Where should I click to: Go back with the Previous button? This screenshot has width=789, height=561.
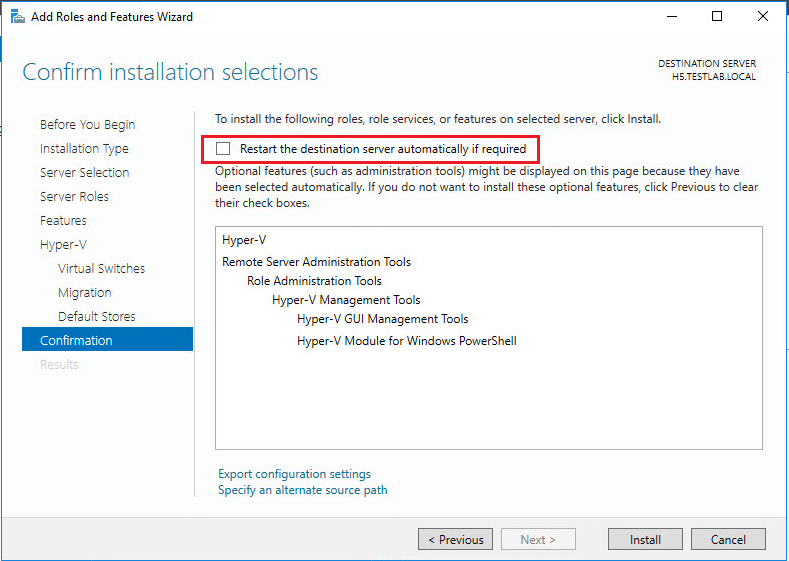[455, 539]
